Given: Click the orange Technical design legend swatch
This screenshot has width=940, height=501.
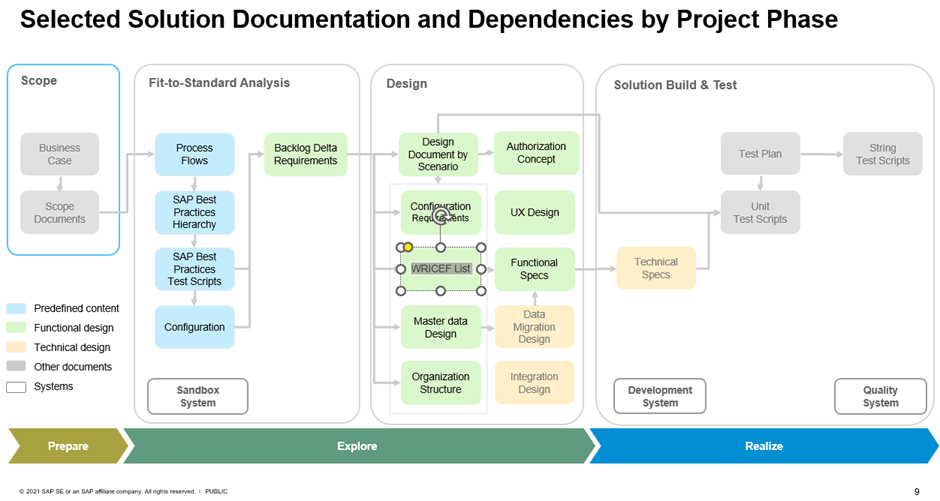Looking at the screenshot, I should tap(18, 347).
